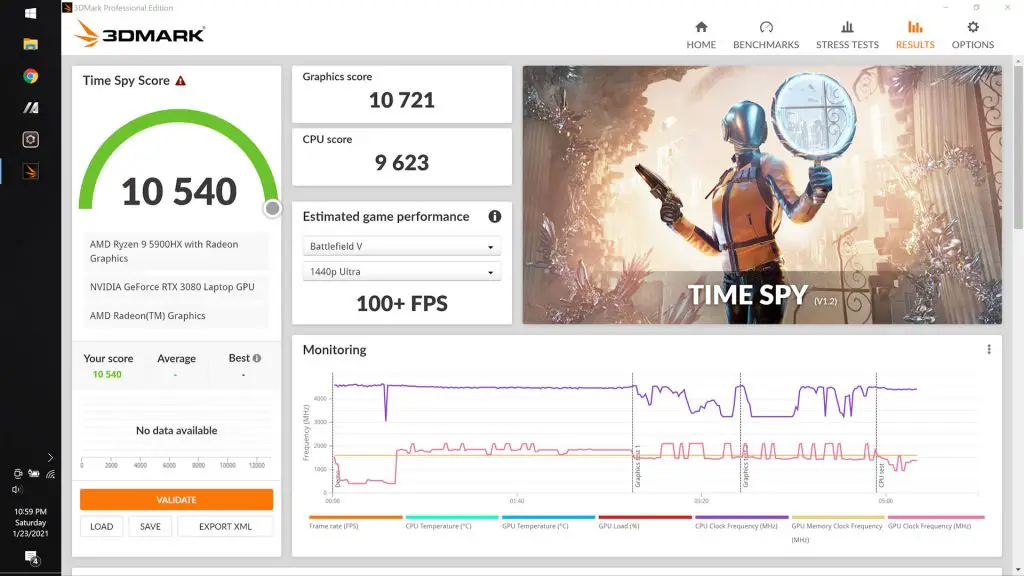Click the CPU test timeline marker
The height and width of the screenshot is (576, 1024).
[x=881, y=475]
